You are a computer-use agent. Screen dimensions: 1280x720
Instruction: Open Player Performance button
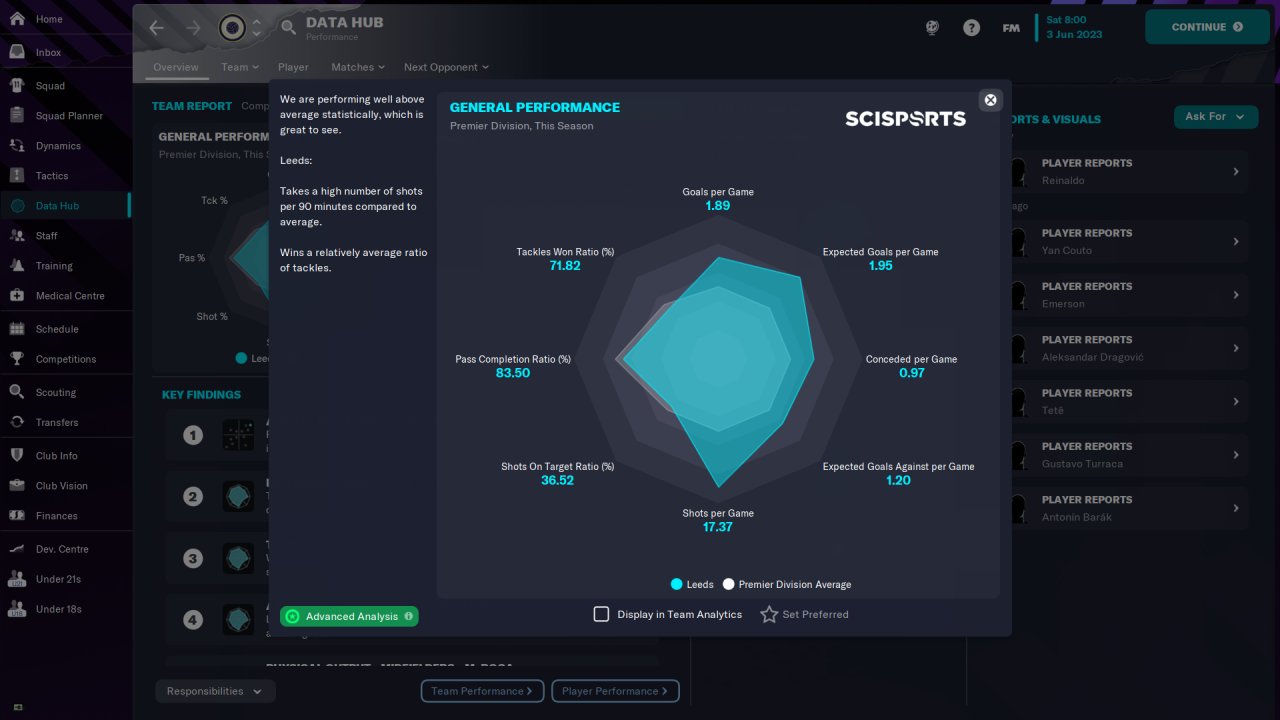pos(615,691)
